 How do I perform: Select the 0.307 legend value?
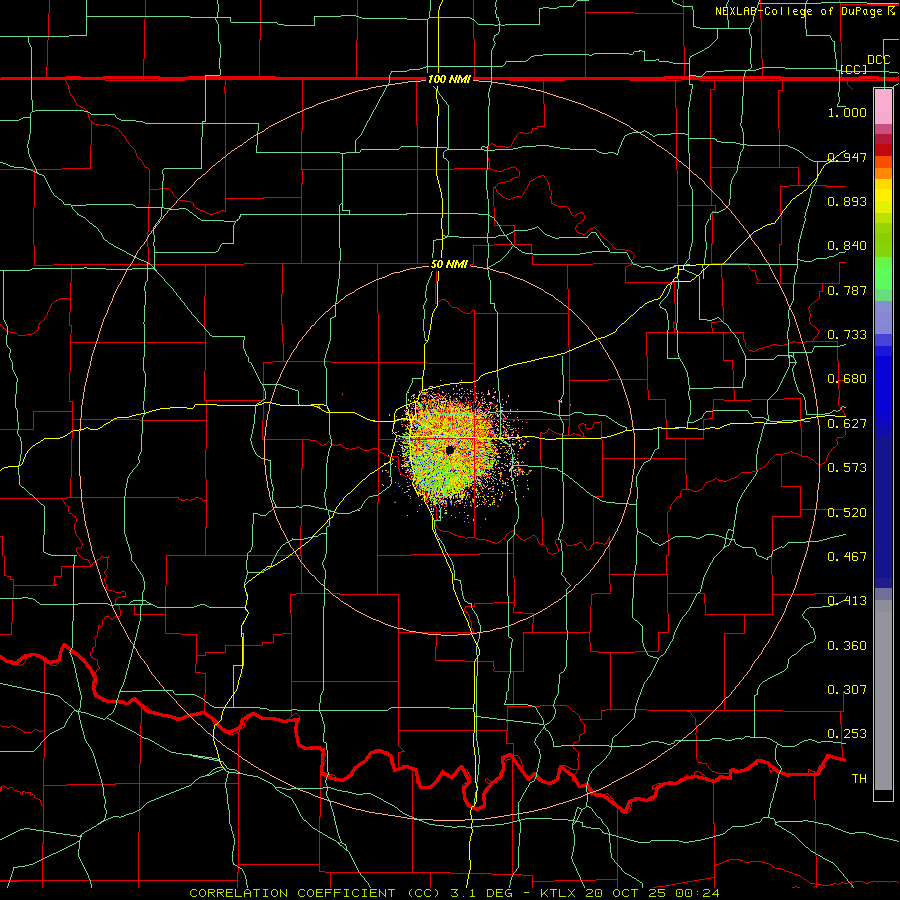coord(847,690)
